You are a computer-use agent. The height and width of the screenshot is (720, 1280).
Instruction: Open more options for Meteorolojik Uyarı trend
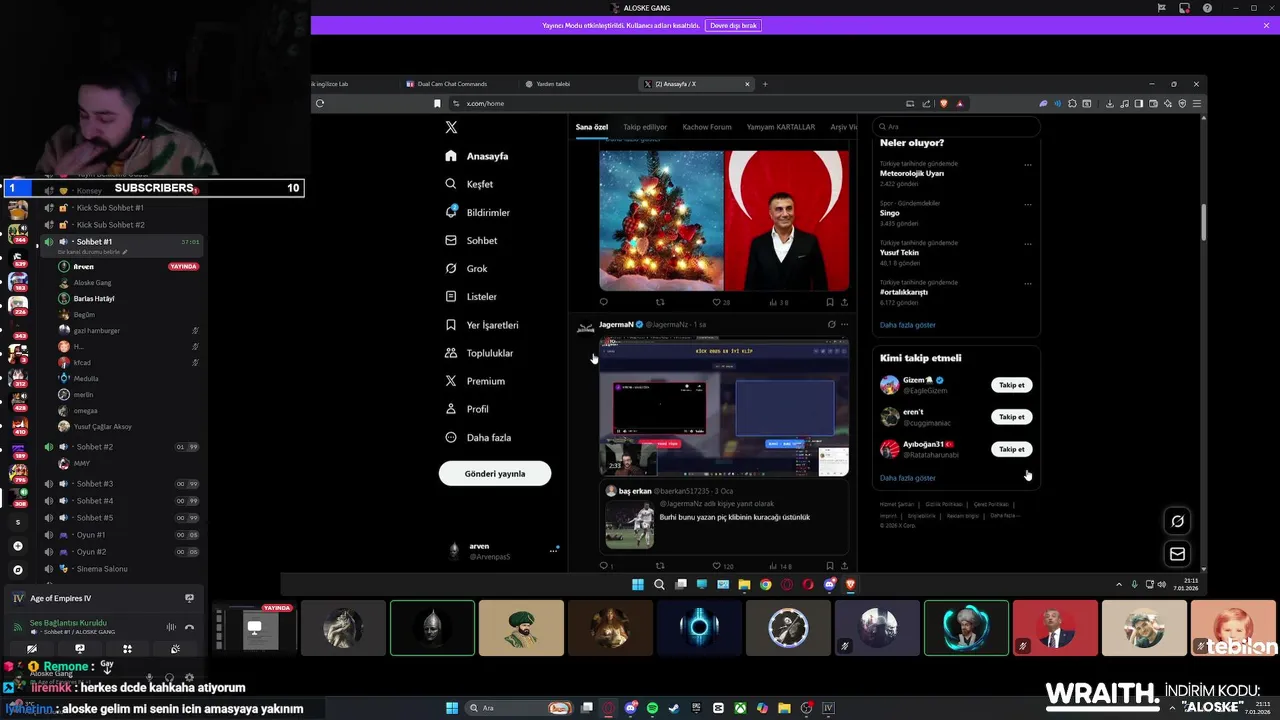(x=1027, y=164)
